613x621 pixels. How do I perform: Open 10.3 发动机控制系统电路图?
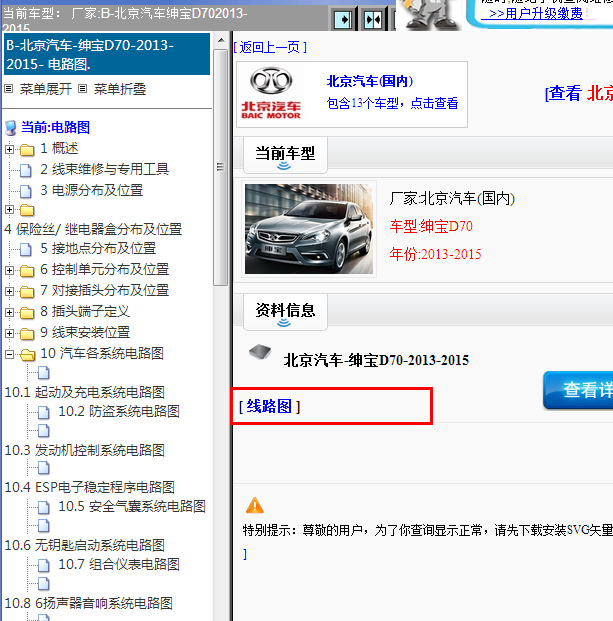(84, 450)
